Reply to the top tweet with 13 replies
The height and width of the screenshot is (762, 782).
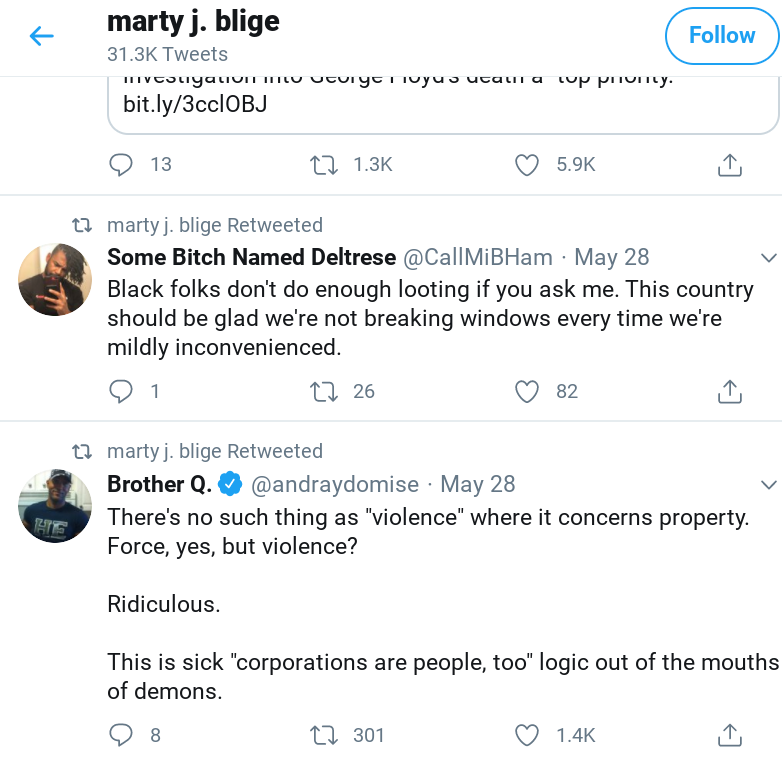point(120,164)
